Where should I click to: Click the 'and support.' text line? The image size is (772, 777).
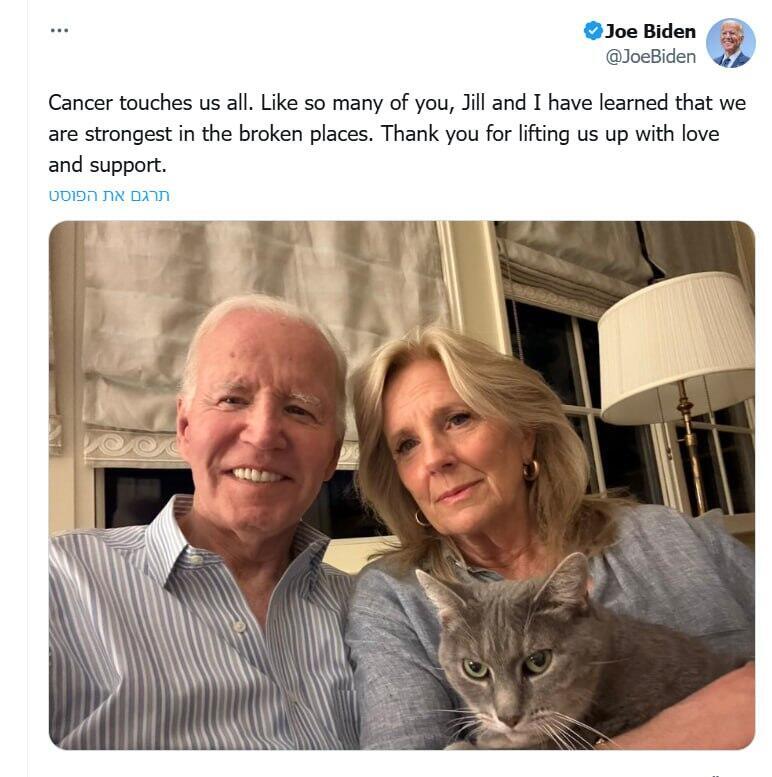click(108, 165)
